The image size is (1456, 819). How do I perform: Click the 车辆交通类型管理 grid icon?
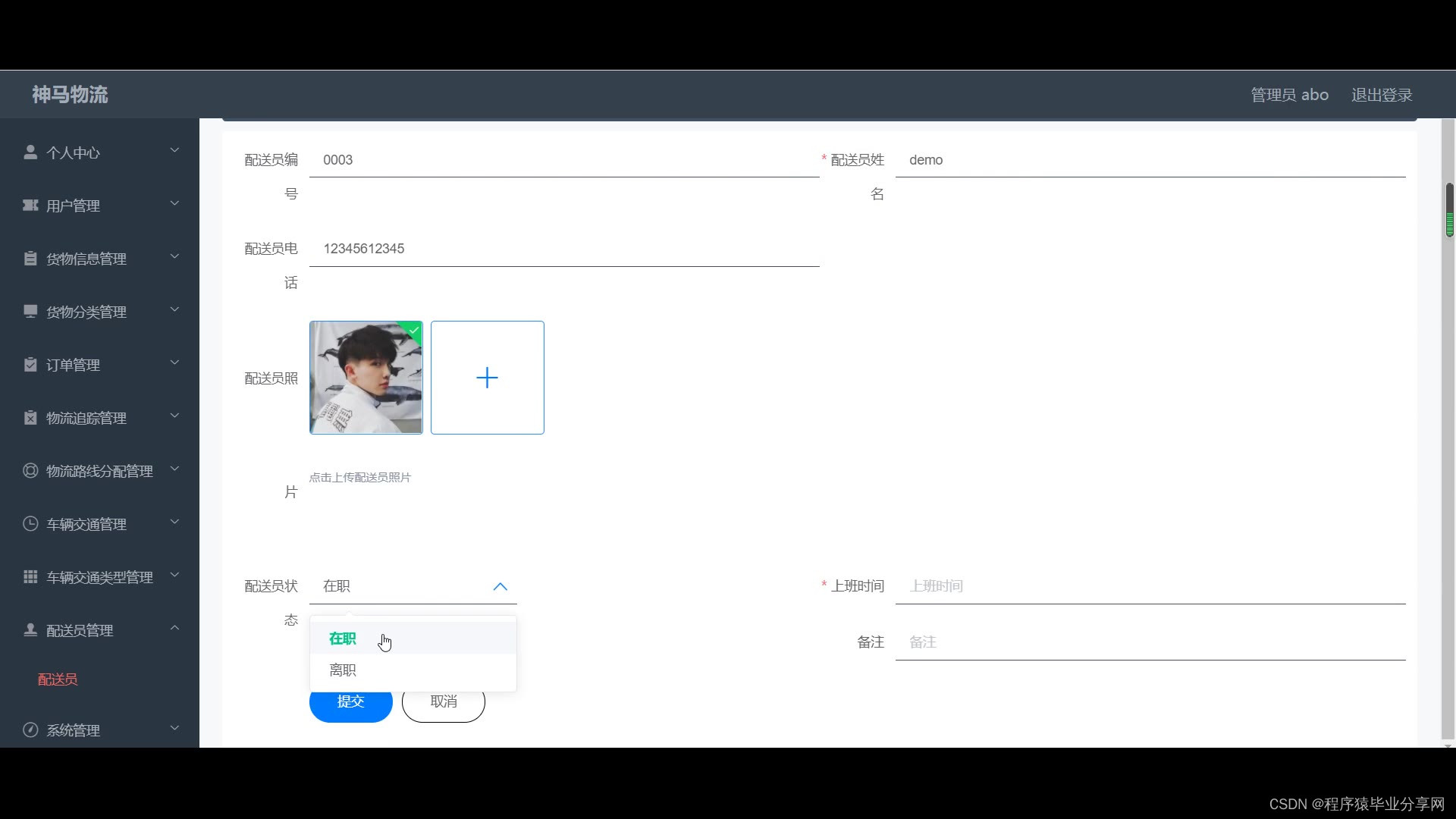coord(30,577)
